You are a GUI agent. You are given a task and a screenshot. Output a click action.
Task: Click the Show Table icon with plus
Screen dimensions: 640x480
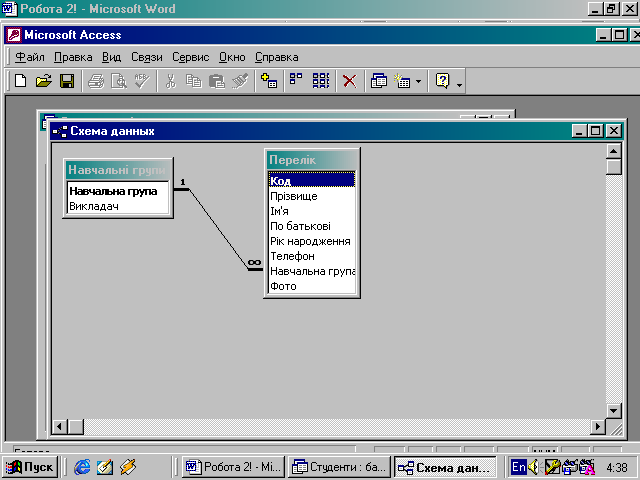(x=269, y=81)
